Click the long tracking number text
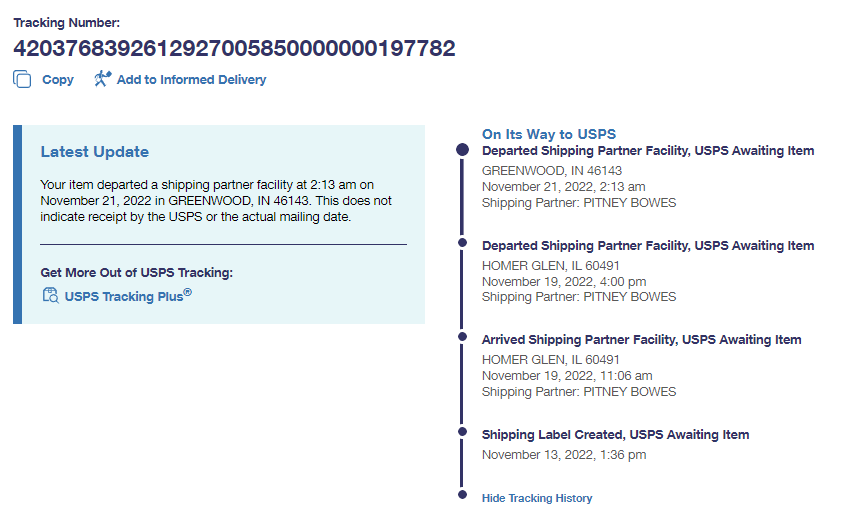This screenshot has width=866, height=513. pyautogui.click(x=234, y=48)
